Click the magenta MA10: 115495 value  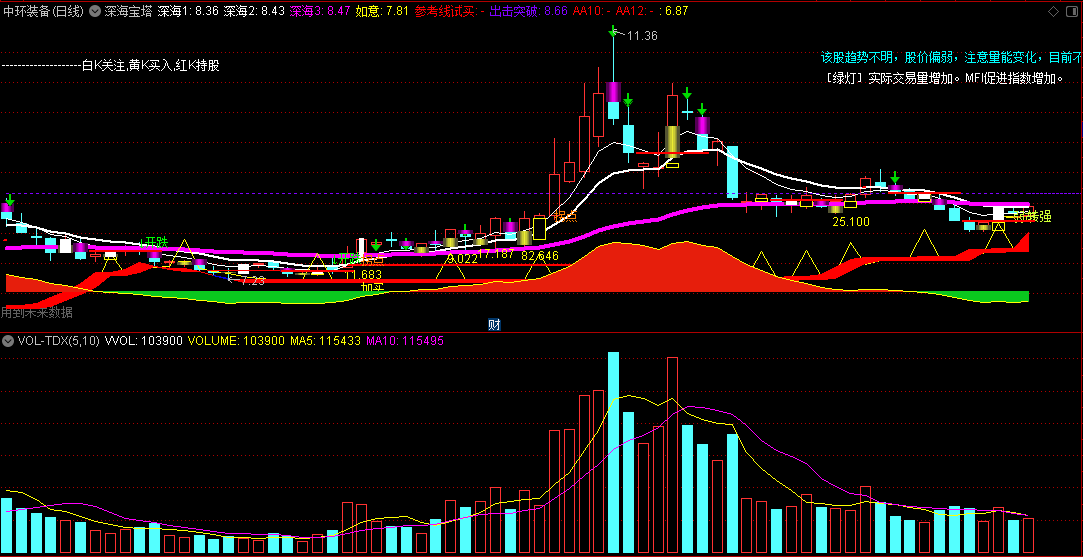(405, 341)
